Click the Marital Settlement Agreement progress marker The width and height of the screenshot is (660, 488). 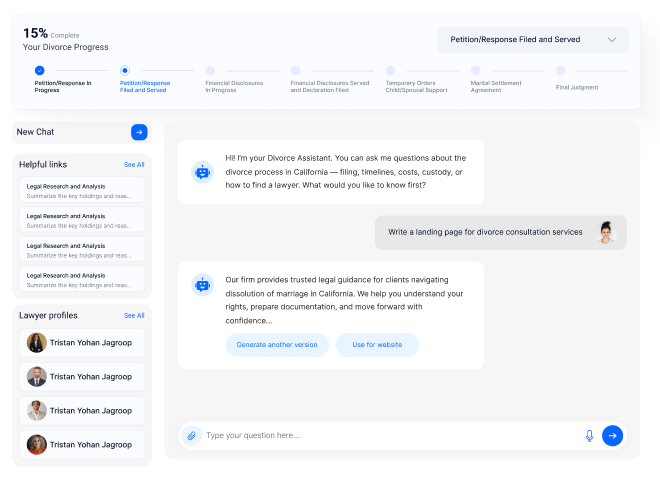(x=475, y=71)
